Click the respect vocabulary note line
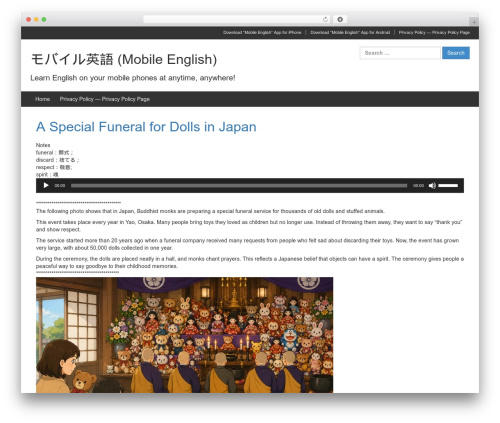The image size is (500, 423). [x=54, y=167]
